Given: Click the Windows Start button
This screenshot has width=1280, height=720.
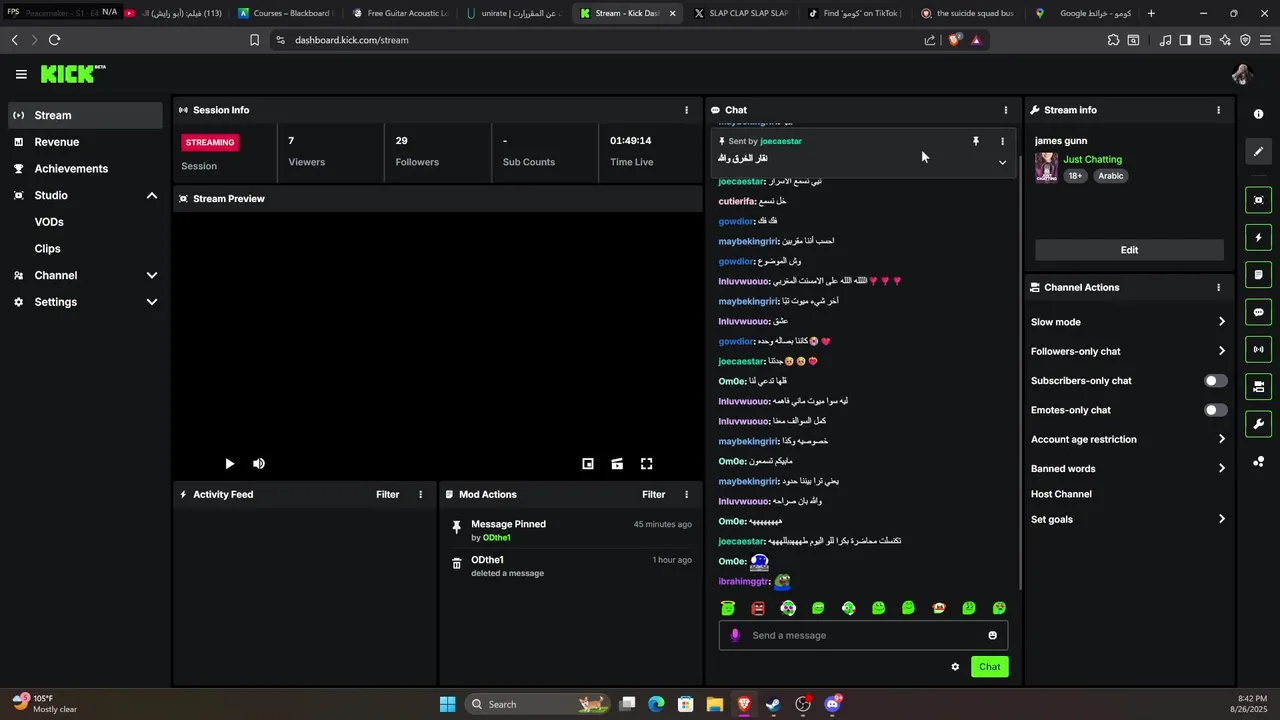Looking at the screenshot, I should tap(447, 704).
